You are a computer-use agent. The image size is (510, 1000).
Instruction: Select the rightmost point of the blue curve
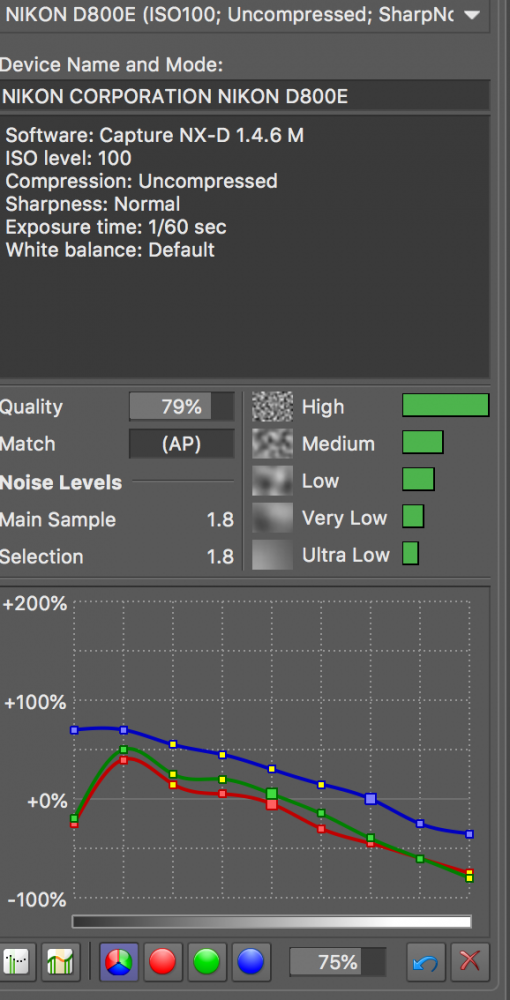pos(469,834)
